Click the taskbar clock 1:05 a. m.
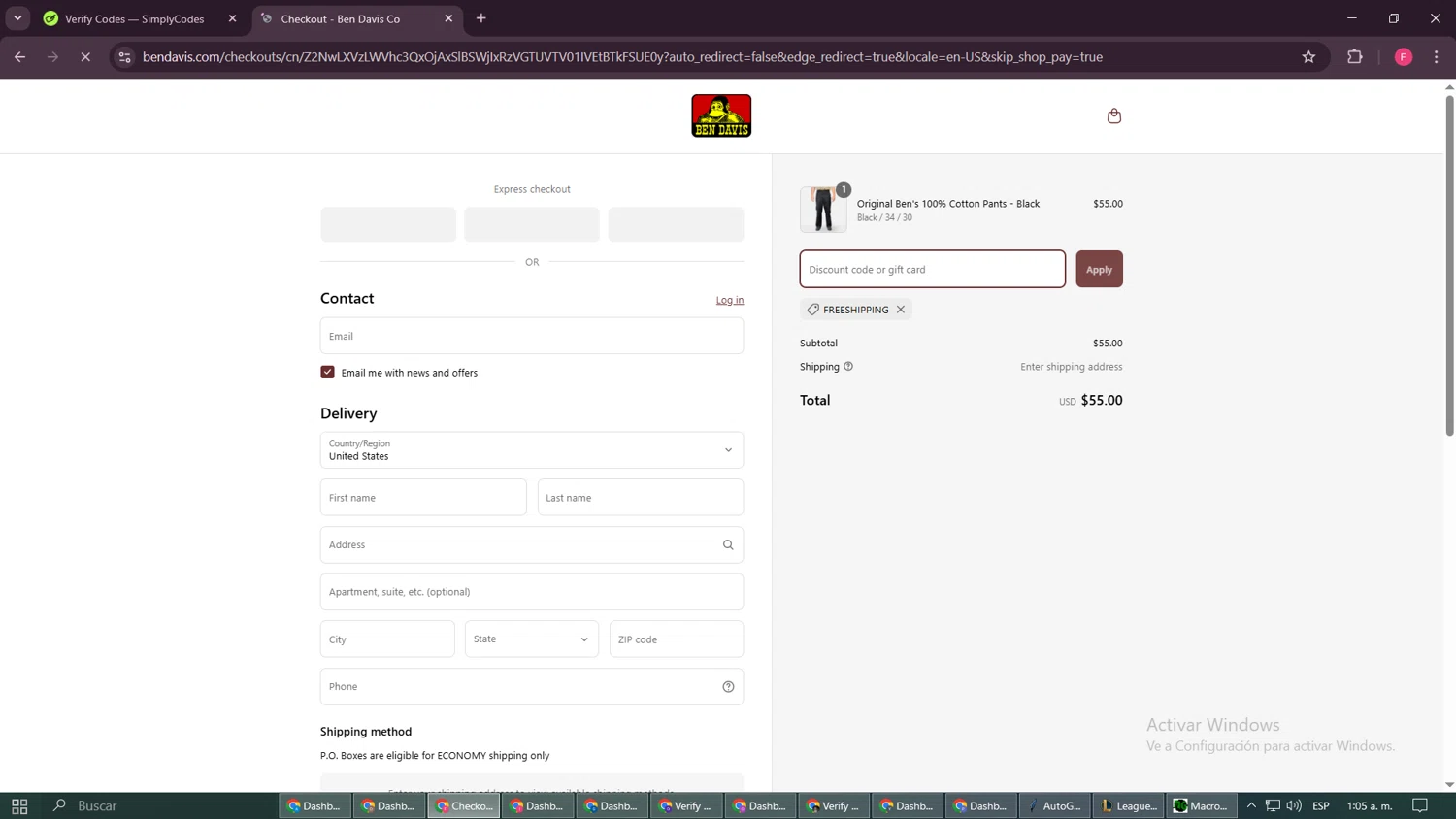This screenshot has height=819, width=1456. point(1370,805)
